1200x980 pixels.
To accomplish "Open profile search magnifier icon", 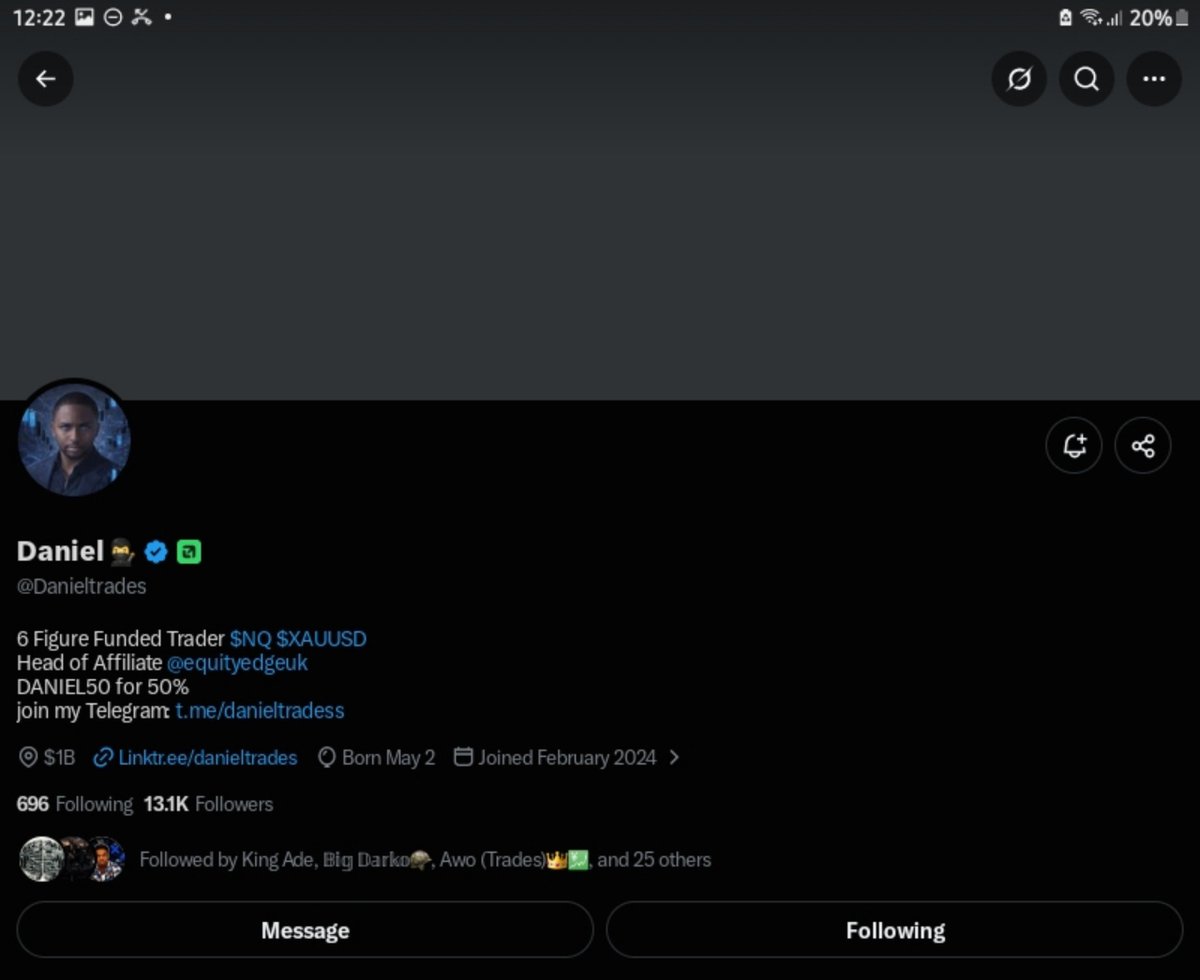I will coord(1087,79).
